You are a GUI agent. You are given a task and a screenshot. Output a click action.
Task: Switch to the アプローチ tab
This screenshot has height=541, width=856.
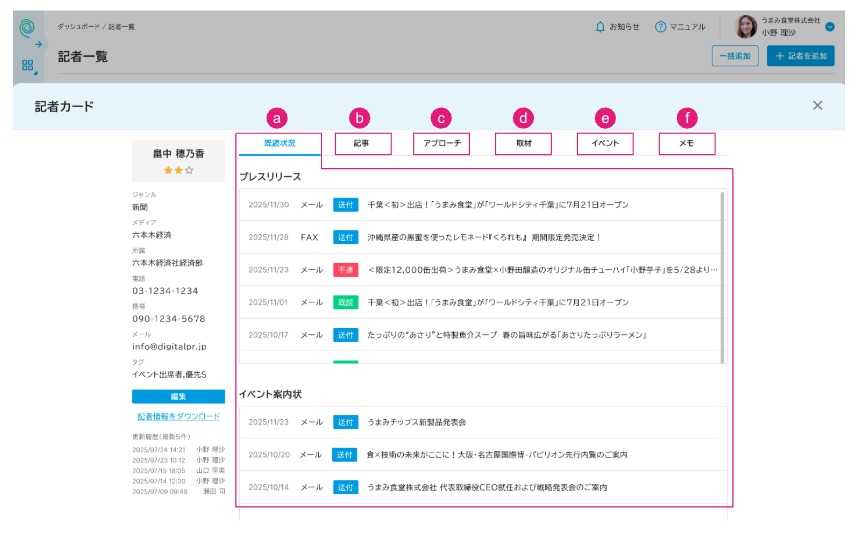point(441,144)
